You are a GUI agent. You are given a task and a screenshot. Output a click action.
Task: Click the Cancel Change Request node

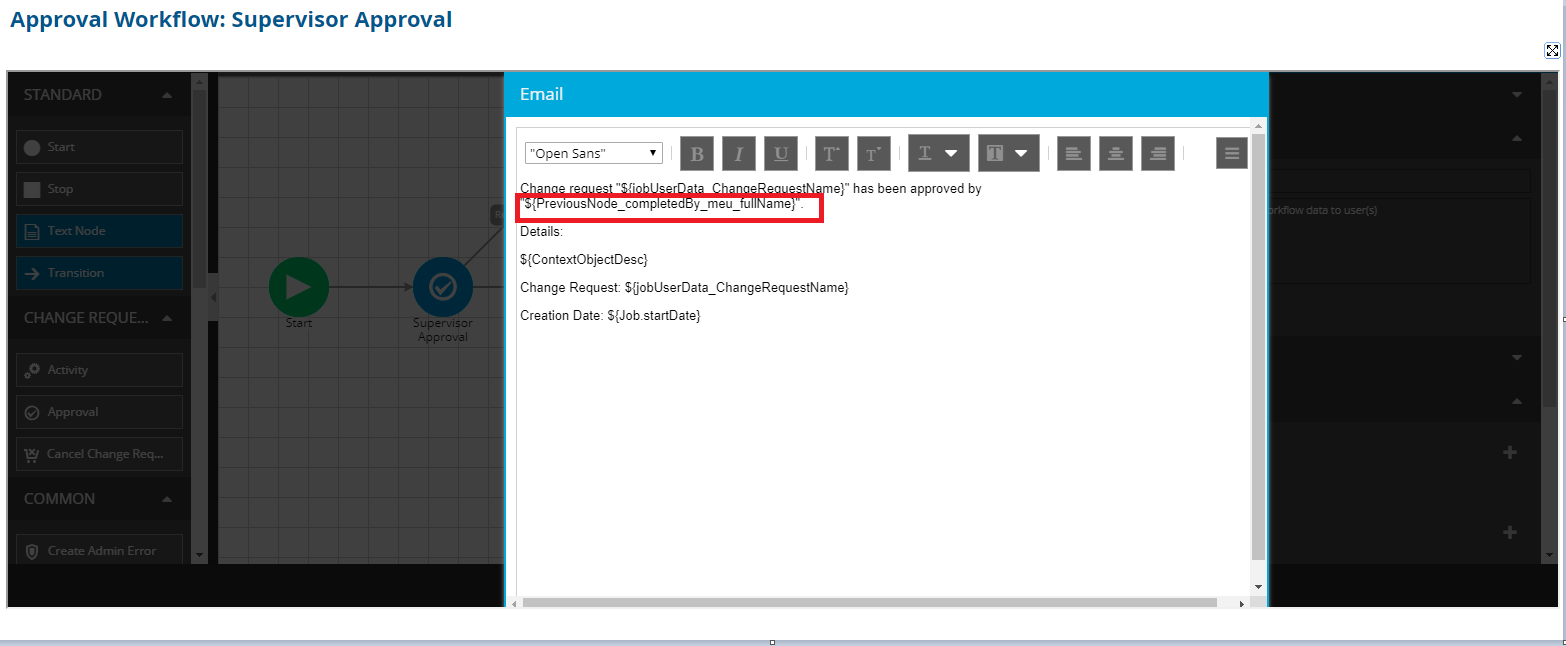[98, 453]
